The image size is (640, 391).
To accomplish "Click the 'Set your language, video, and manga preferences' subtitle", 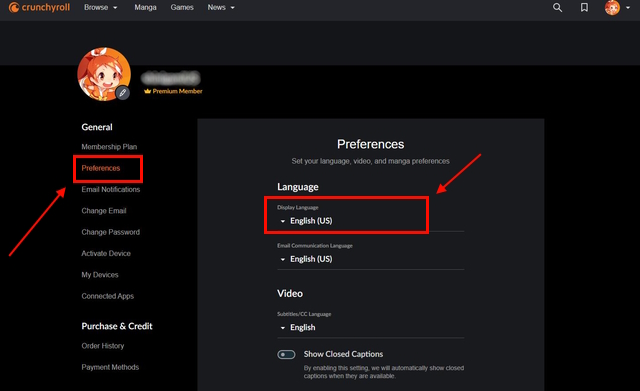I will pyautogui.click(x=371, y=161).
